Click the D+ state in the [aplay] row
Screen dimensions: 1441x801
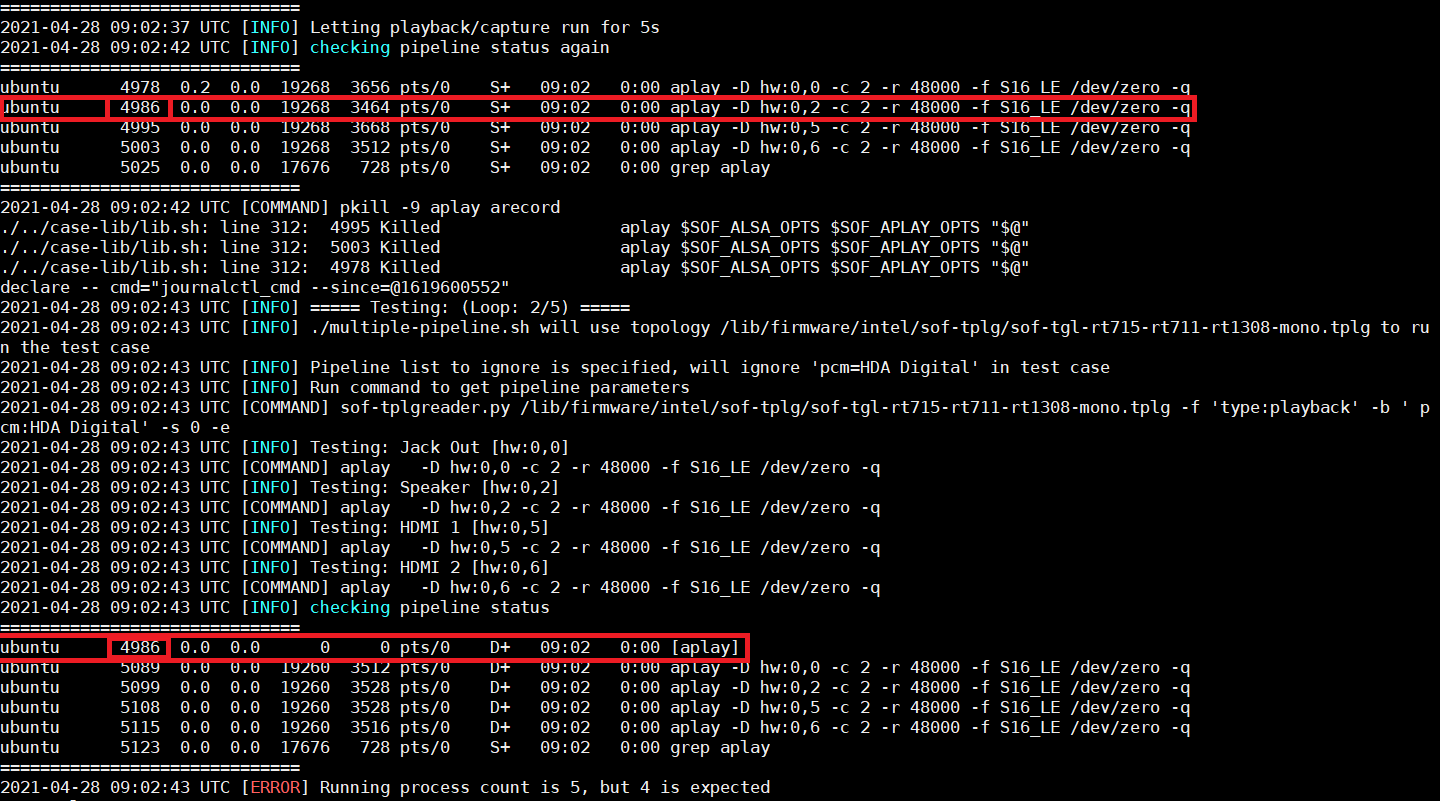coord(500,648)
